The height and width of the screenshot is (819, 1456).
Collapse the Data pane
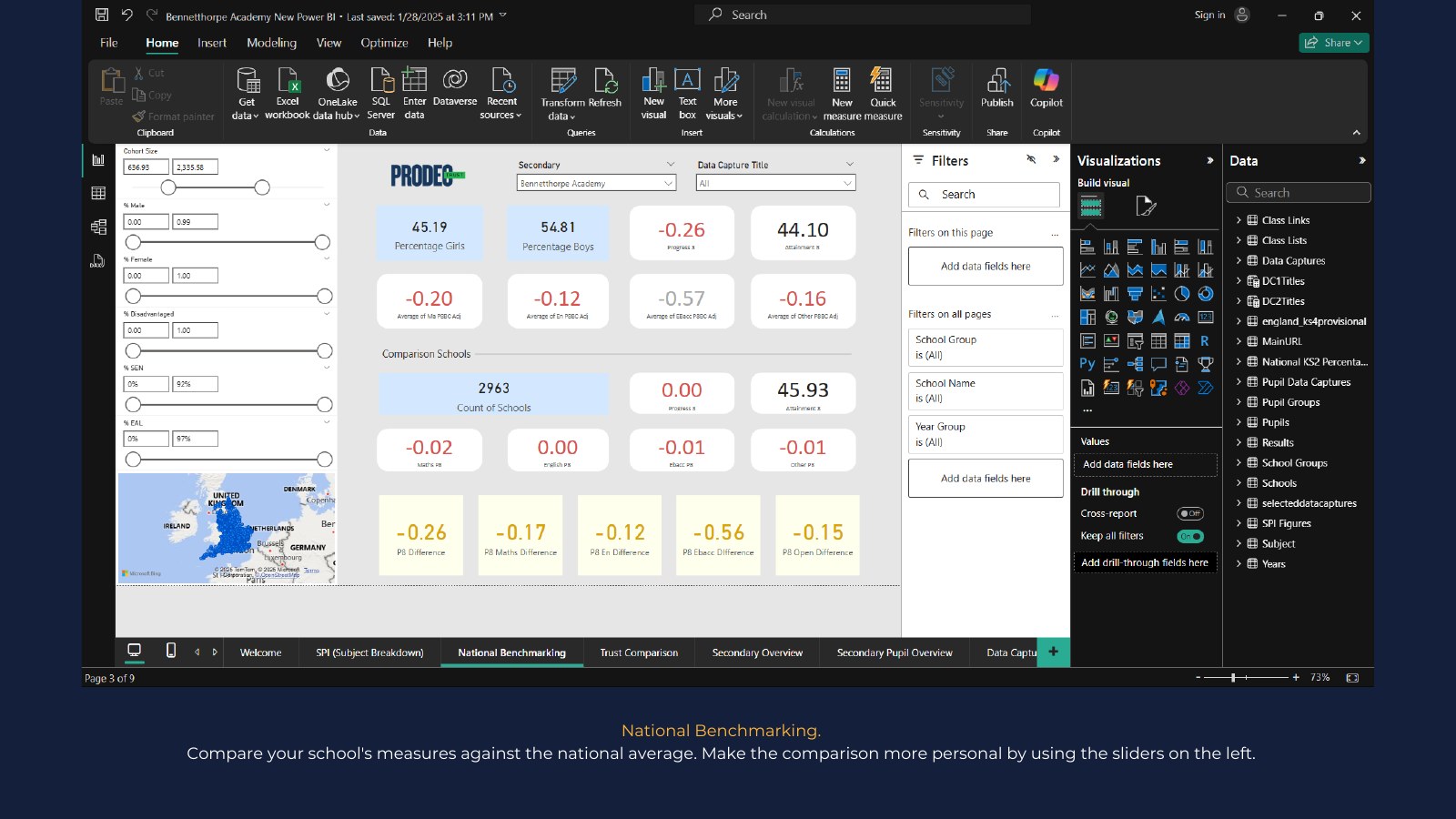[x=1361, y=160]
